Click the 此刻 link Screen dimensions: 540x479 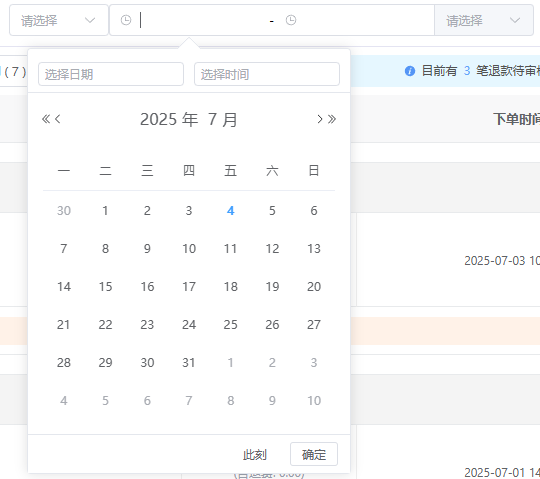click(255, 455)
